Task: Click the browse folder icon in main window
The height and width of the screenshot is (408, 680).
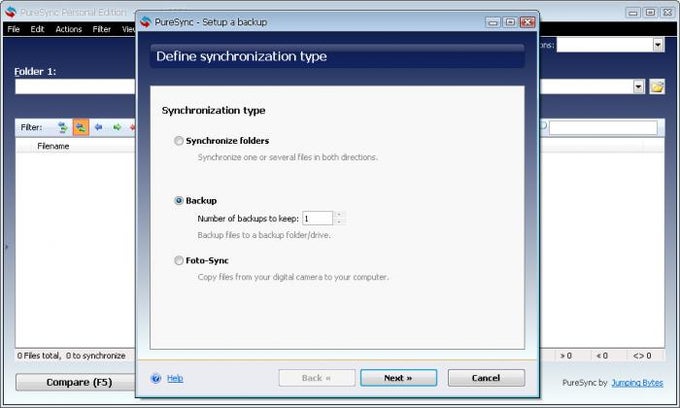Action: pyautogui.click(x=657, y=87)
